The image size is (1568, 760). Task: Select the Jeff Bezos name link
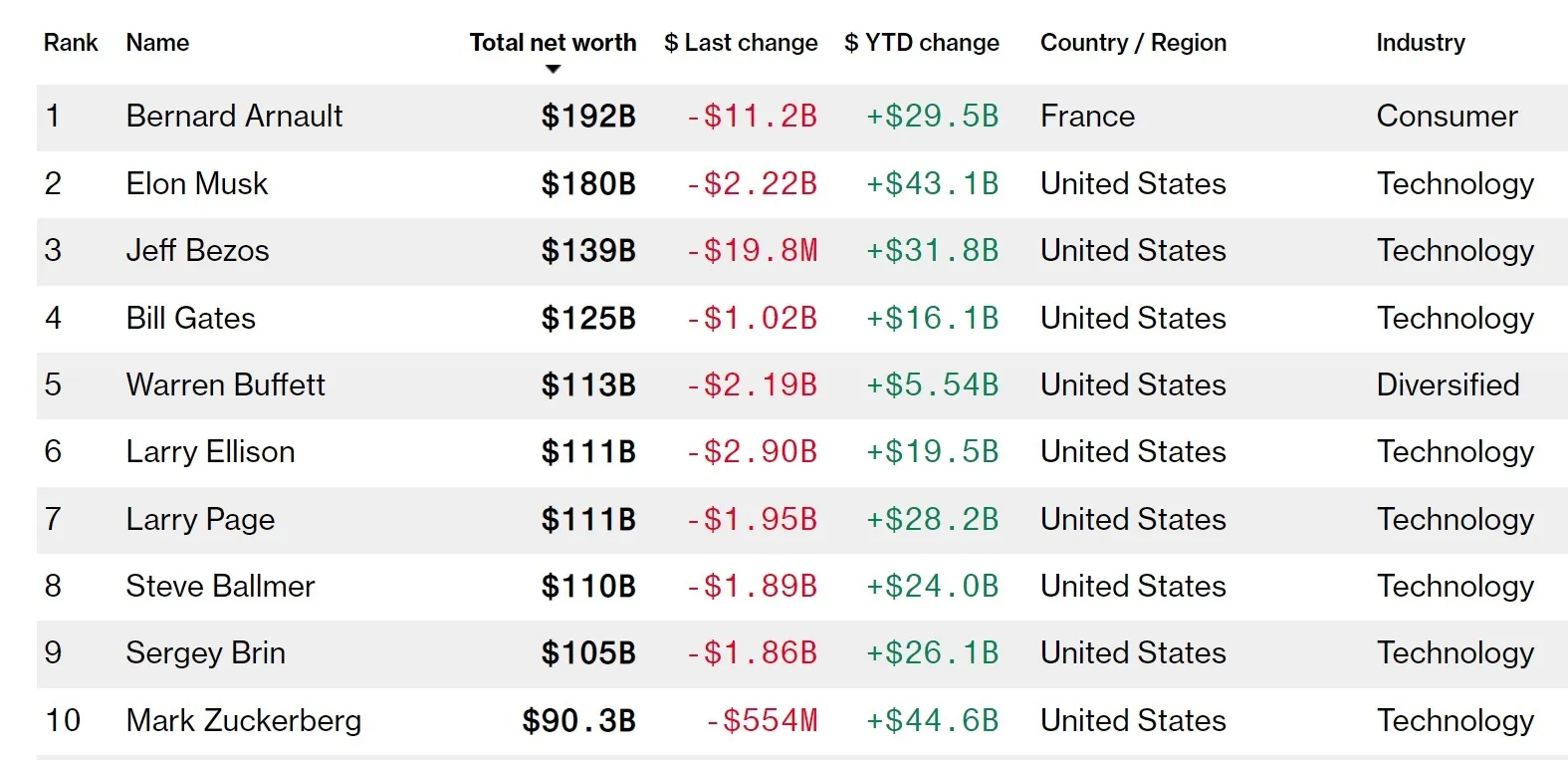[197, 251]
